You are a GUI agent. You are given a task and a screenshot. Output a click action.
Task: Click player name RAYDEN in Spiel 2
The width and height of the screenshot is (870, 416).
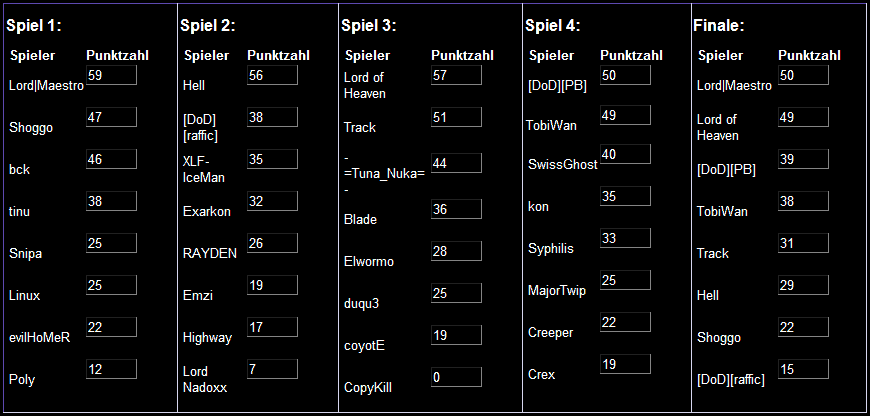210,253
